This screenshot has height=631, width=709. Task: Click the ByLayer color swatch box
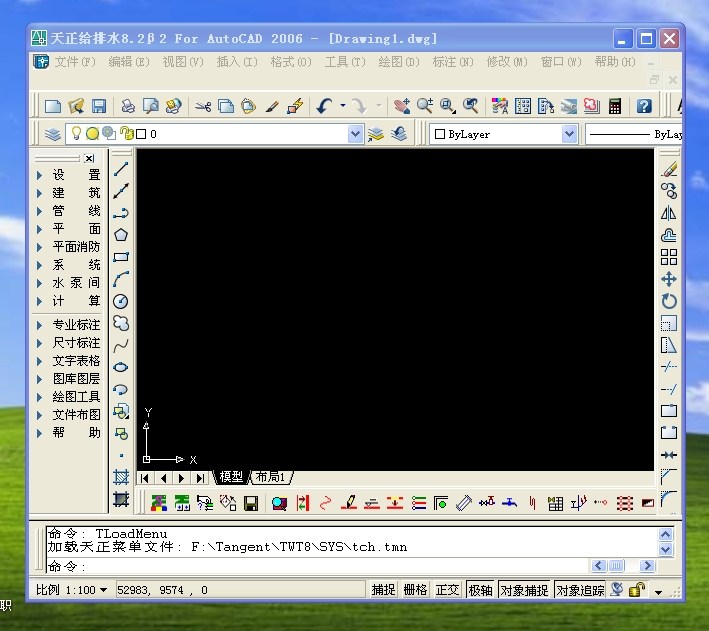440,134
